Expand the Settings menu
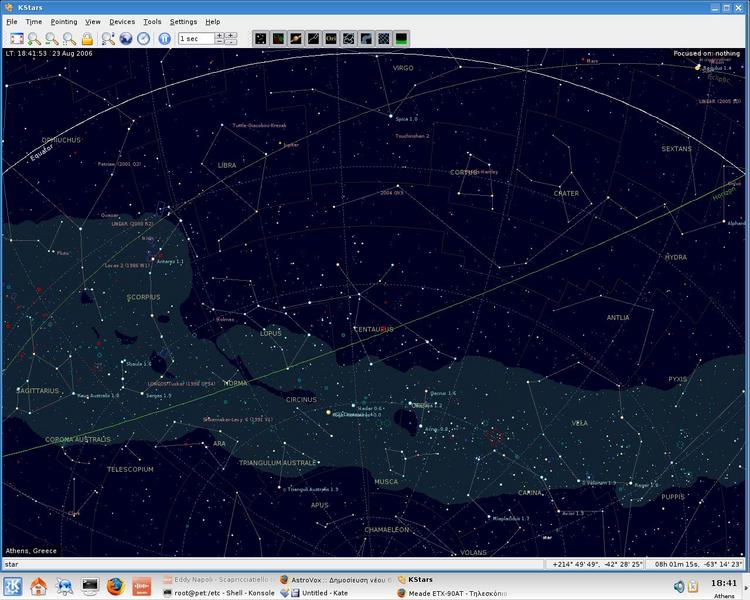The image size is (750, 600). [183, 21]
